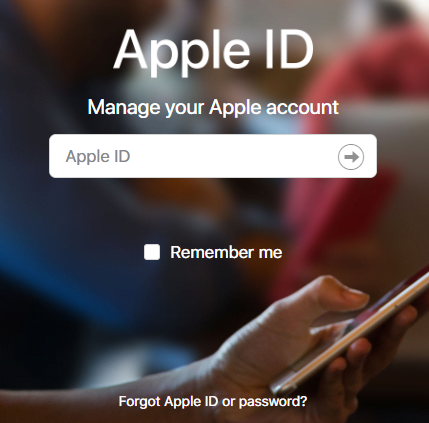Click the Manage your Apple account subtitle
The image size is (429, 423).
213,108
